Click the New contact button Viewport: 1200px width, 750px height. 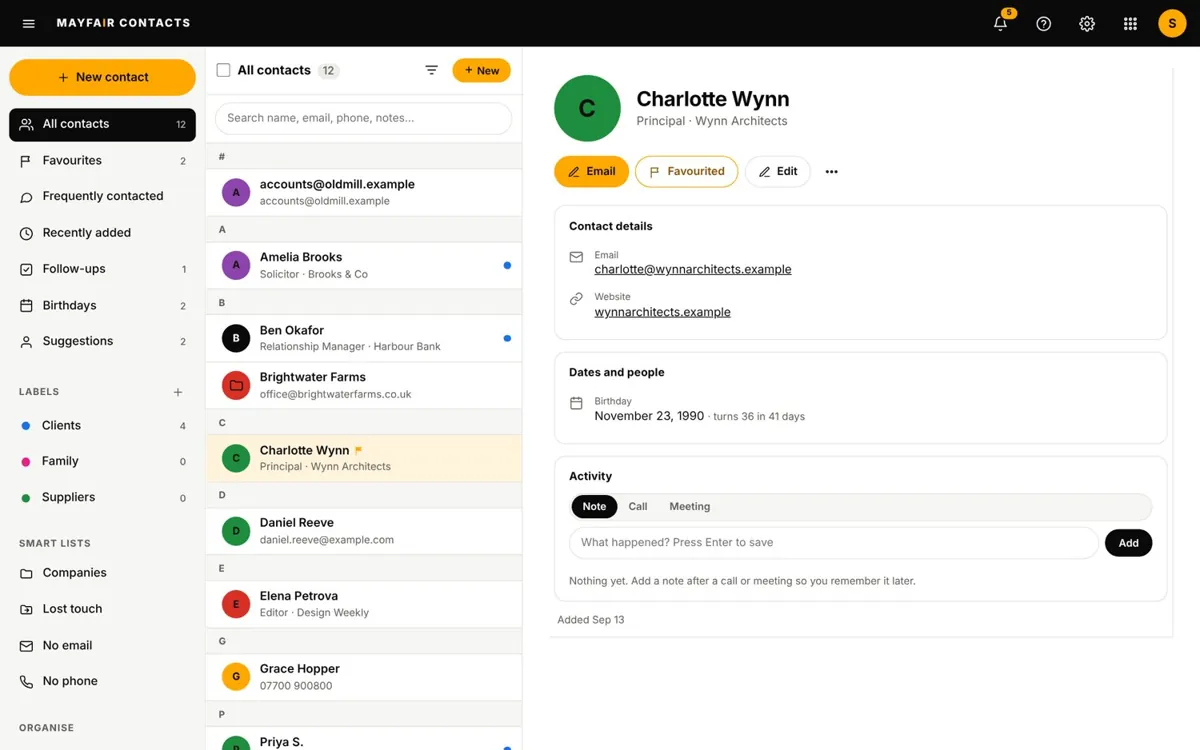click(x=102, y=77)
